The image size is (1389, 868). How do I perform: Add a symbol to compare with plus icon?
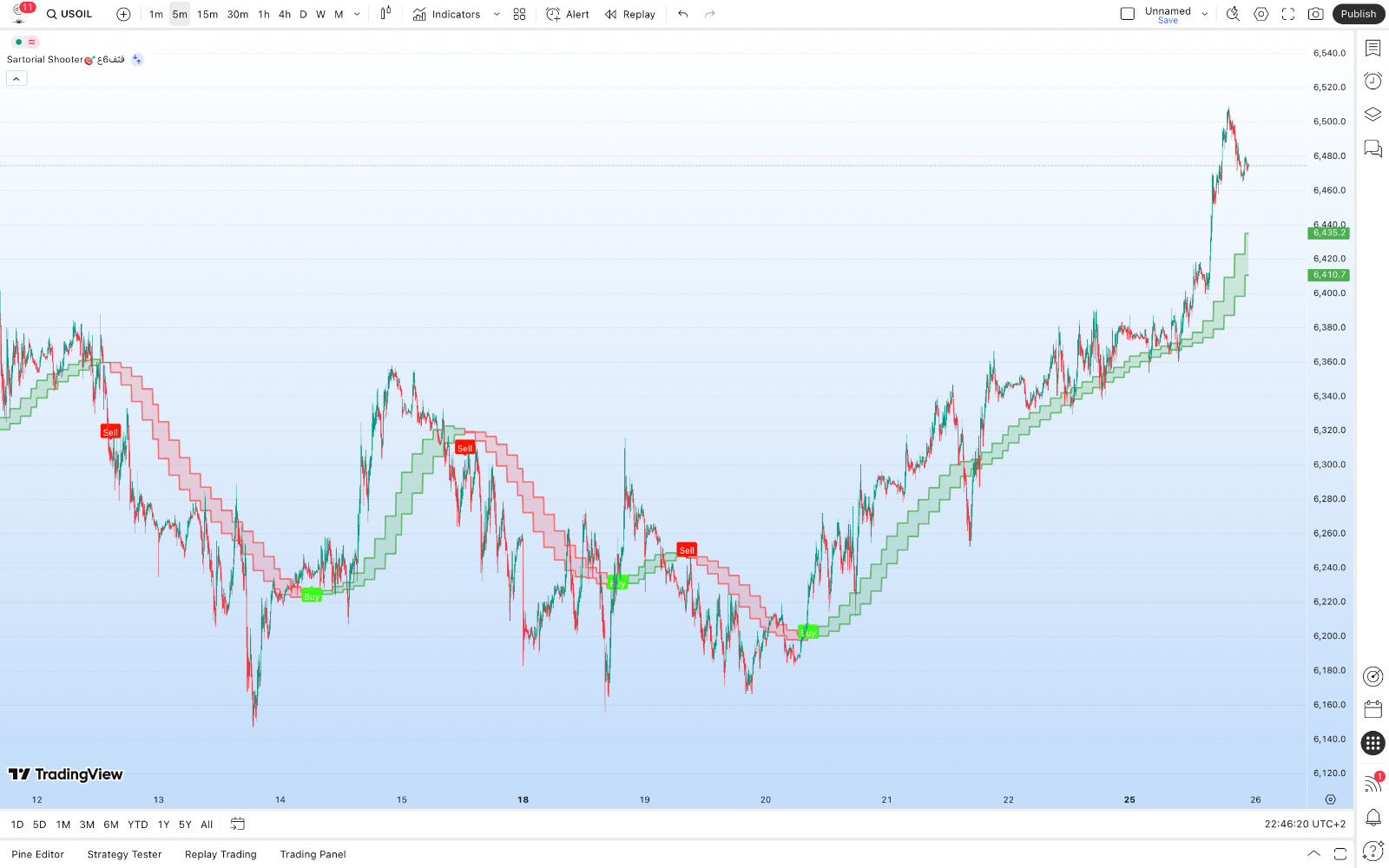click(x=123, y=14)
